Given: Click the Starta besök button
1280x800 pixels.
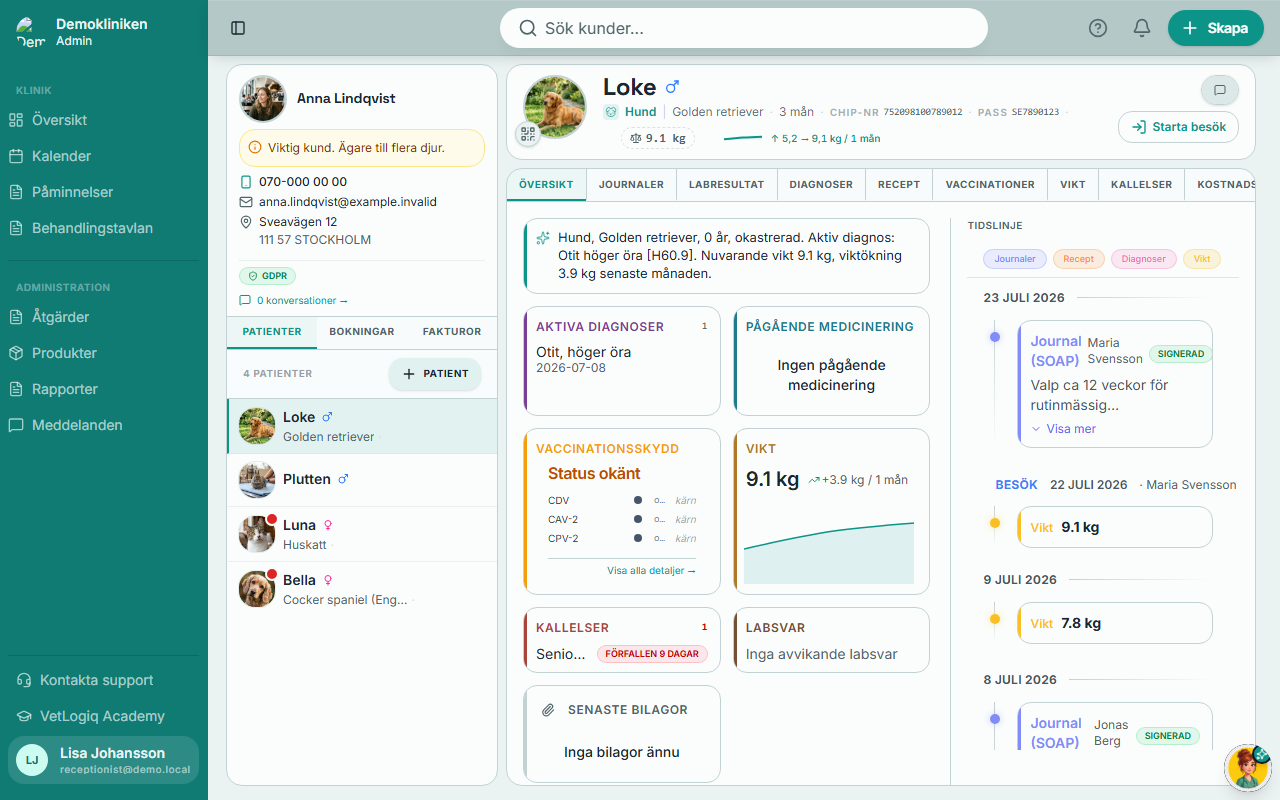Looking at the screenshot, I should coord(1179,127).
